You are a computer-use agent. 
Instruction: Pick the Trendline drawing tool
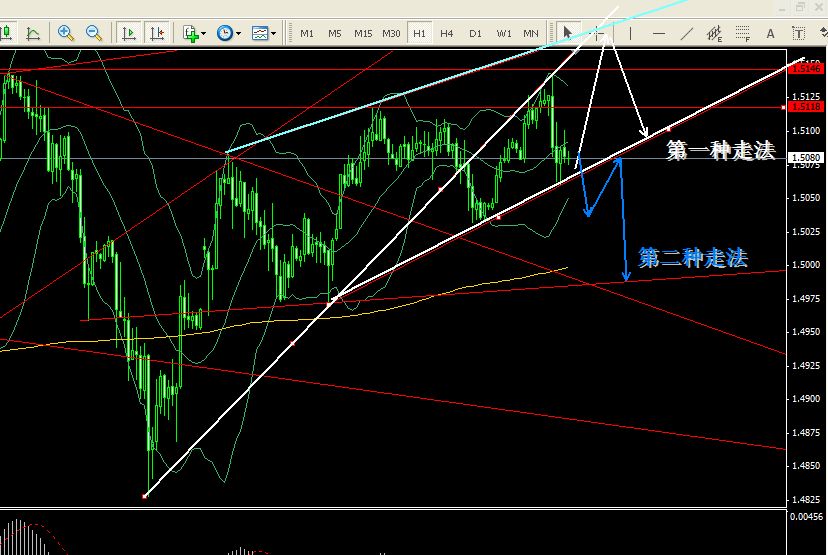point(686,34)
